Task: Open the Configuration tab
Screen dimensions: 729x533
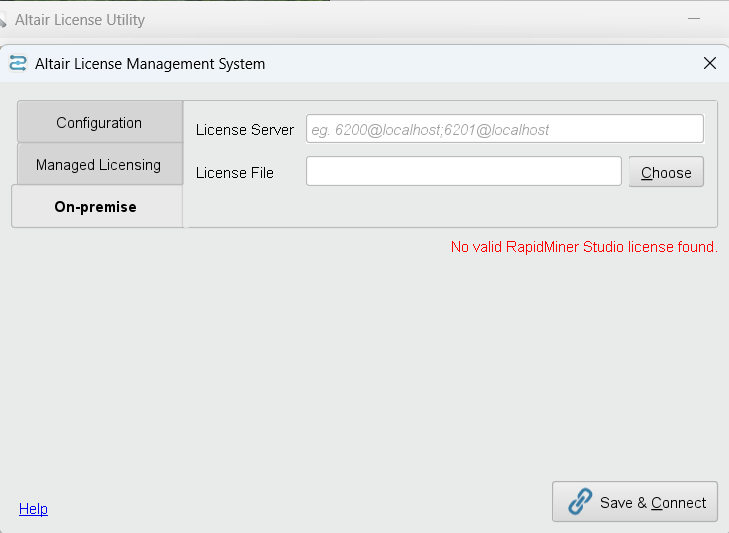Action: [99, 122]
